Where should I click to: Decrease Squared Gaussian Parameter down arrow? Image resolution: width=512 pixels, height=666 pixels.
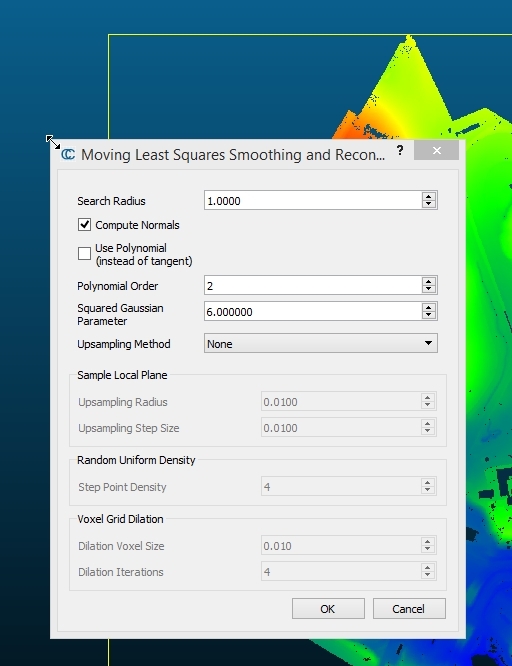(428, 315)
